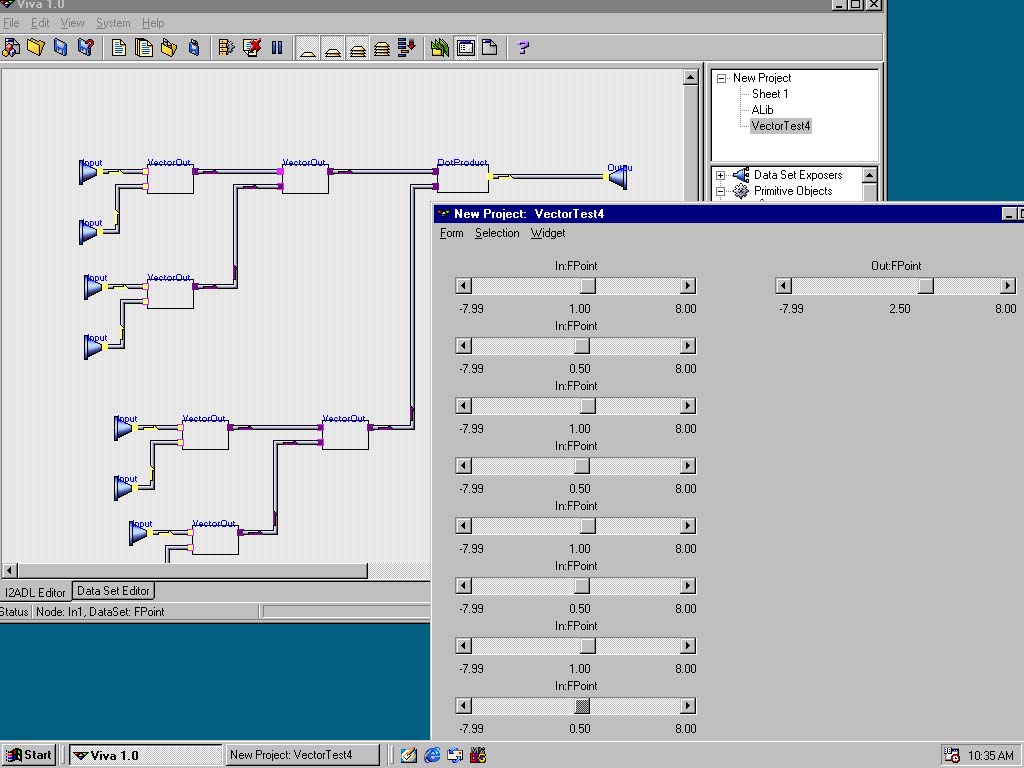Screen dimensions: 1024x768
Task: Click the right arrow of first In:FPoint slider
Action: click(687, 286)
